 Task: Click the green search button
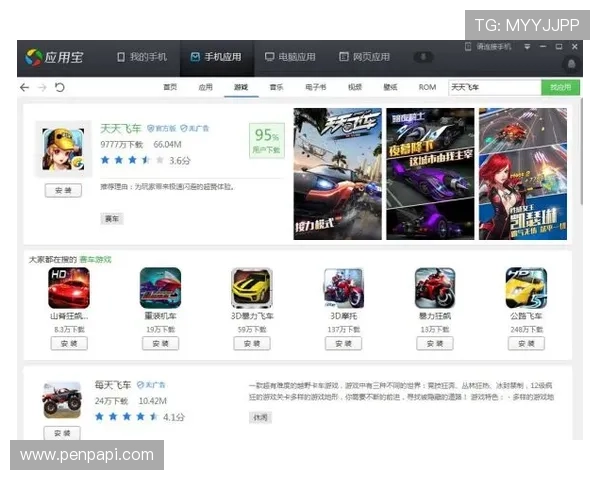coord(561,88)
